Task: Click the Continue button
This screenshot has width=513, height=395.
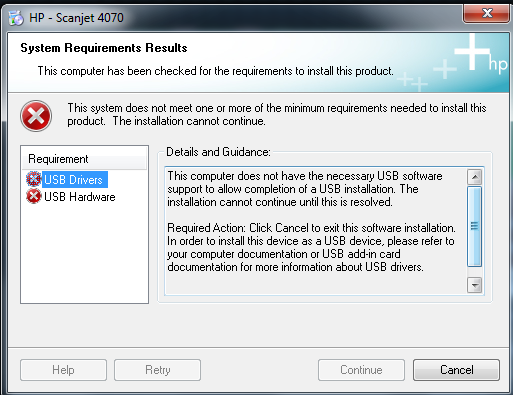Action: [x=361, y=370]
